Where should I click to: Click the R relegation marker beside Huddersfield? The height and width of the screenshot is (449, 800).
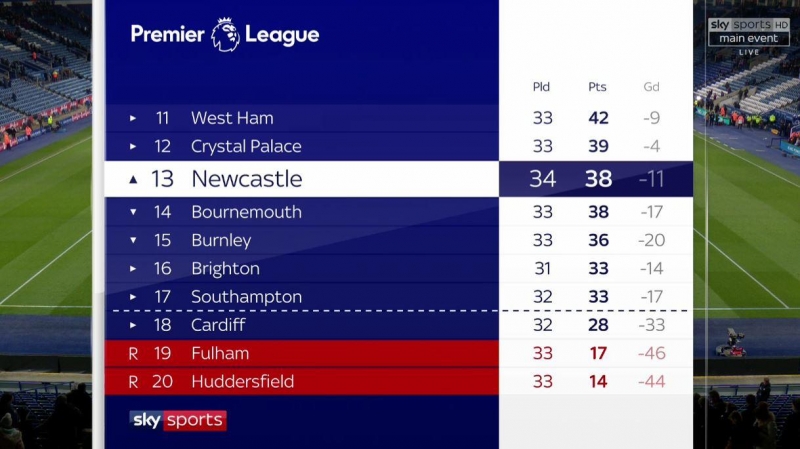coord(133,381)
